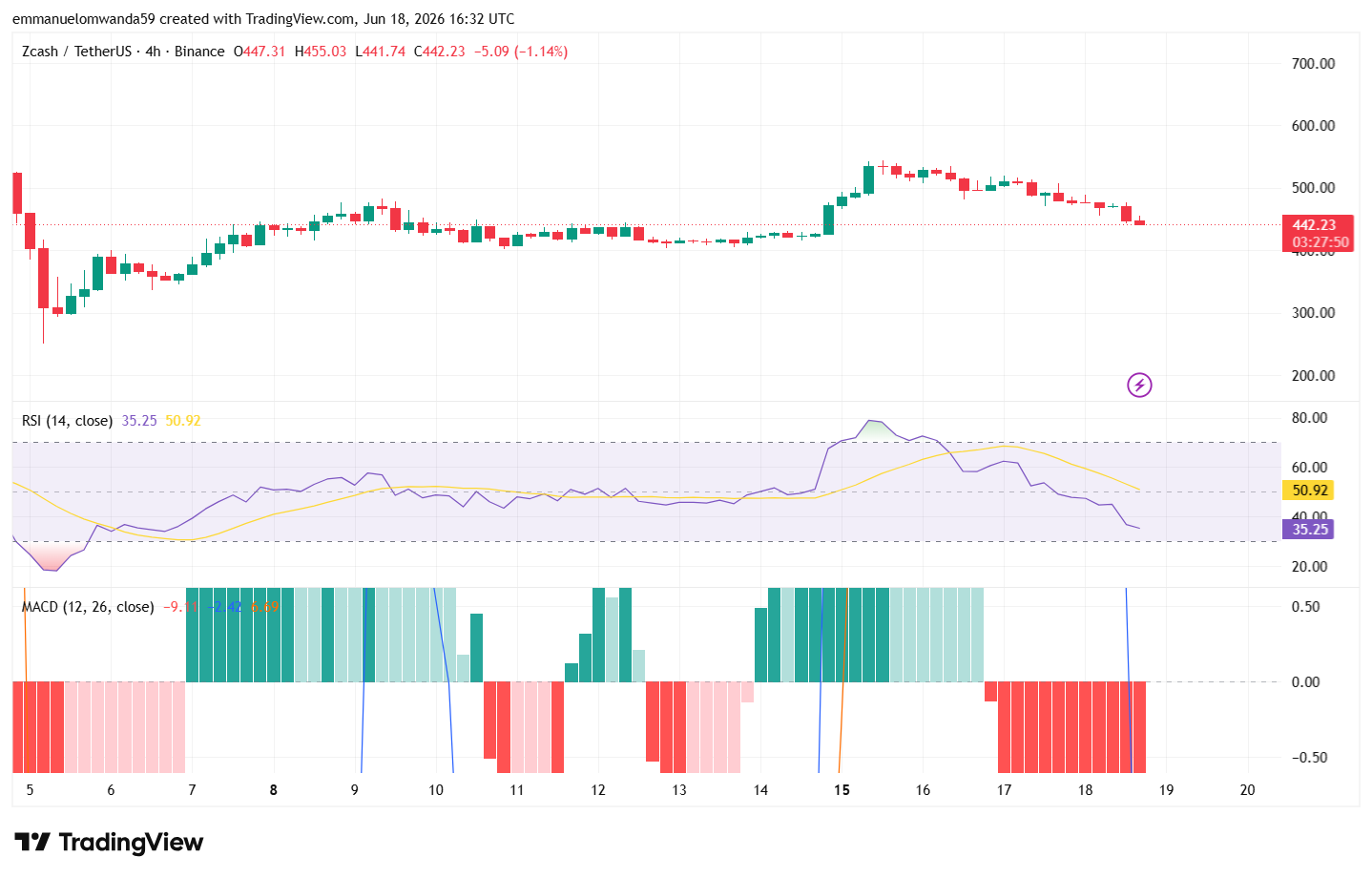The height and width of the screenshot is (878, 1372).
Task: Click date 6 on the time axis
Action: [x=111, y=790]
